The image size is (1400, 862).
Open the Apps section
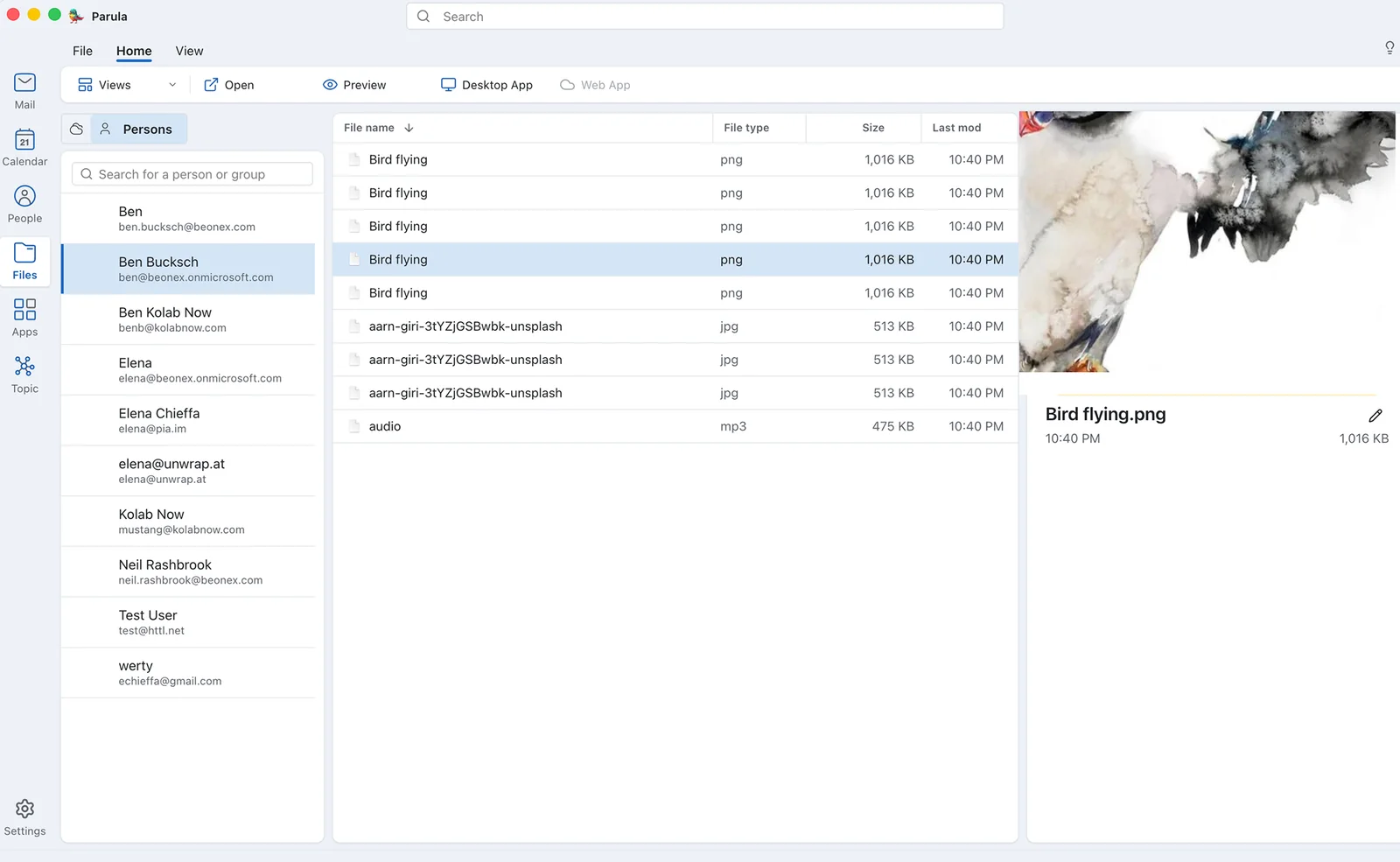click(x=24, y=319)
